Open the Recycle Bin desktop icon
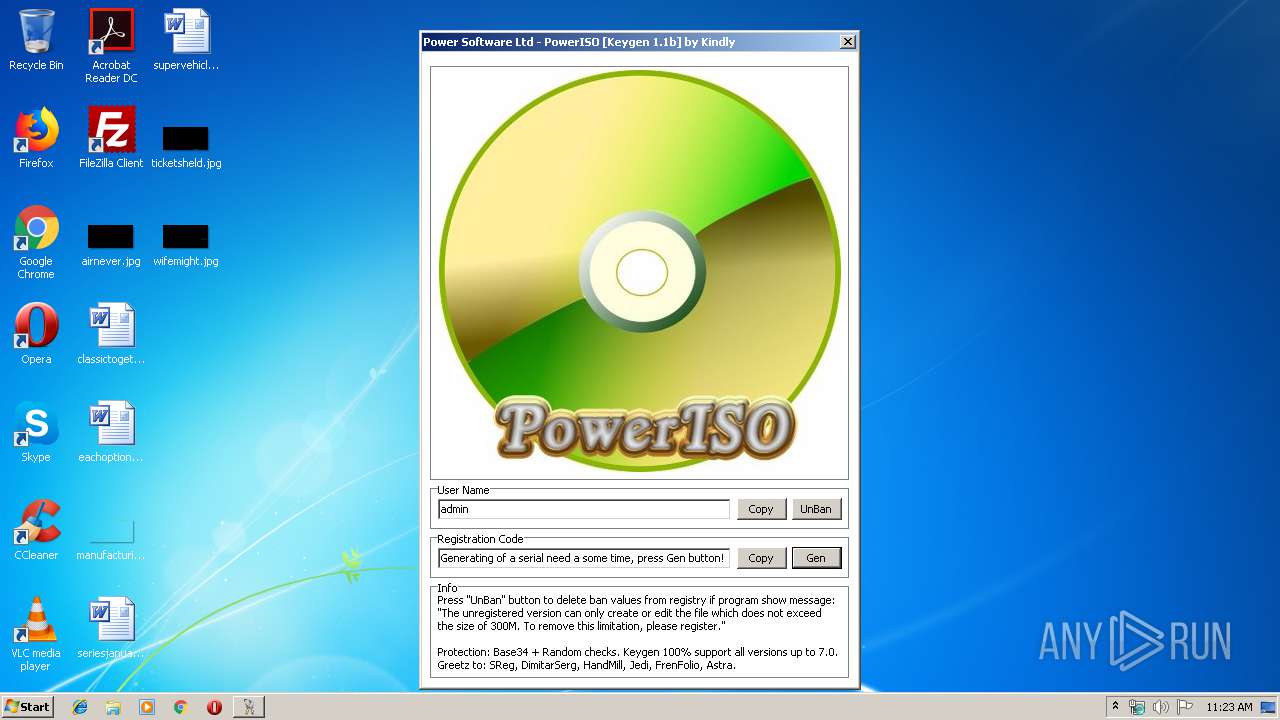The width and height of the screenshot is (1280, 720). tap(36, 41)
